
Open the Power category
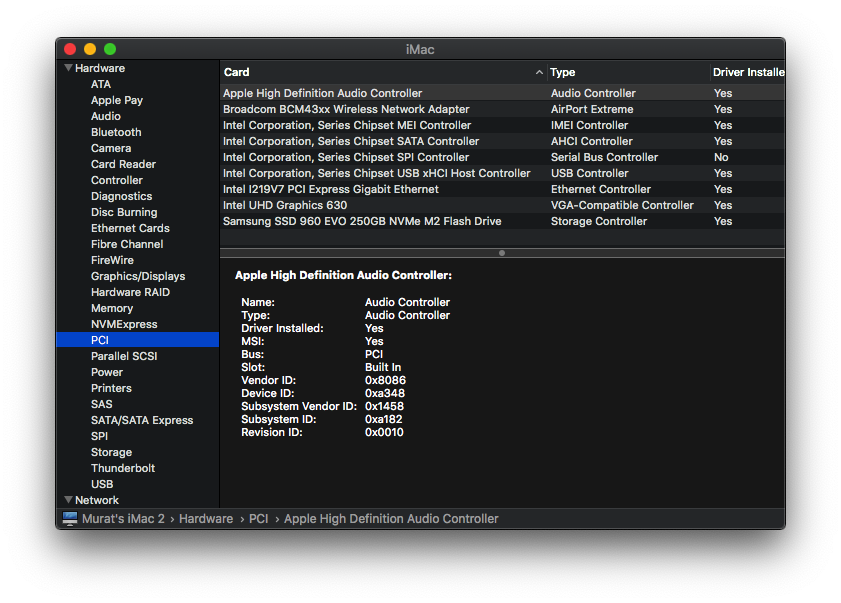(107, 372)
